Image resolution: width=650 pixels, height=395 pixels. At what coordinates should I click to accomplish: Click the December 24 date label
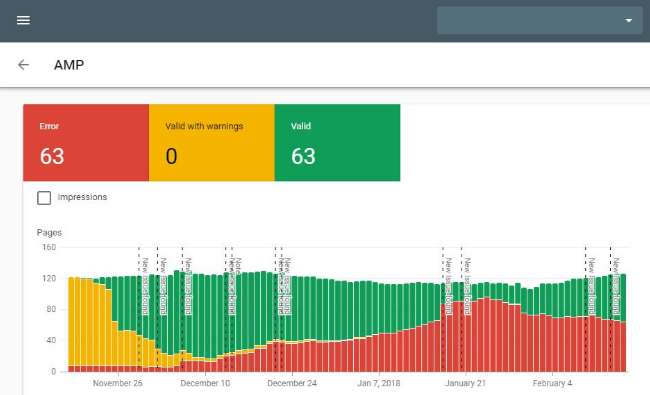[292, 383]
